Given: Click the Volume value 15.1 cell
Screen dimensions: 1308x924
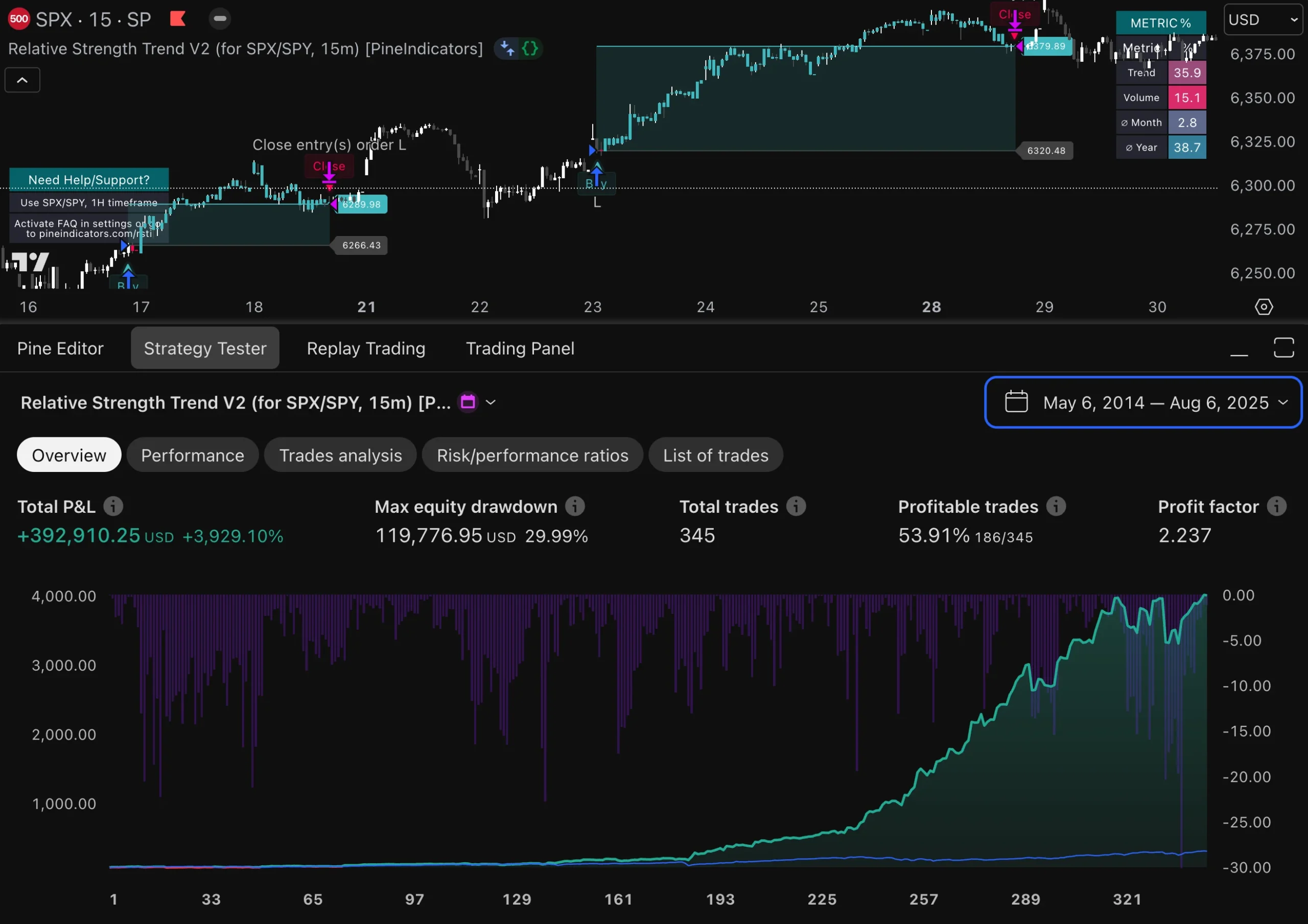Looking at the screenshot, I should coord(1187,98).
